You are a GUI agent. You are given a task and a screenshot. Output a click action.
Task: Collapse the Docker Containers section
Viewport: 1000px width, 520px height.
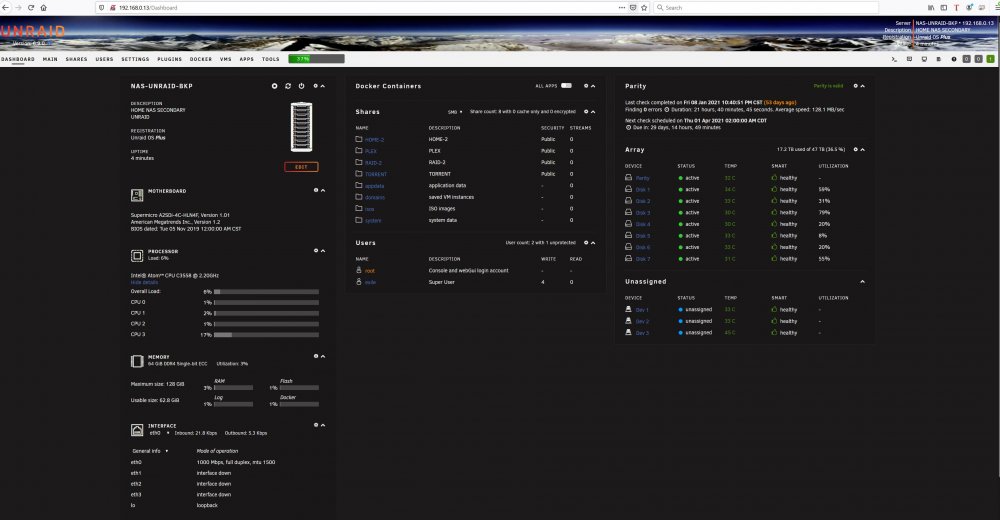click(593, 86)
